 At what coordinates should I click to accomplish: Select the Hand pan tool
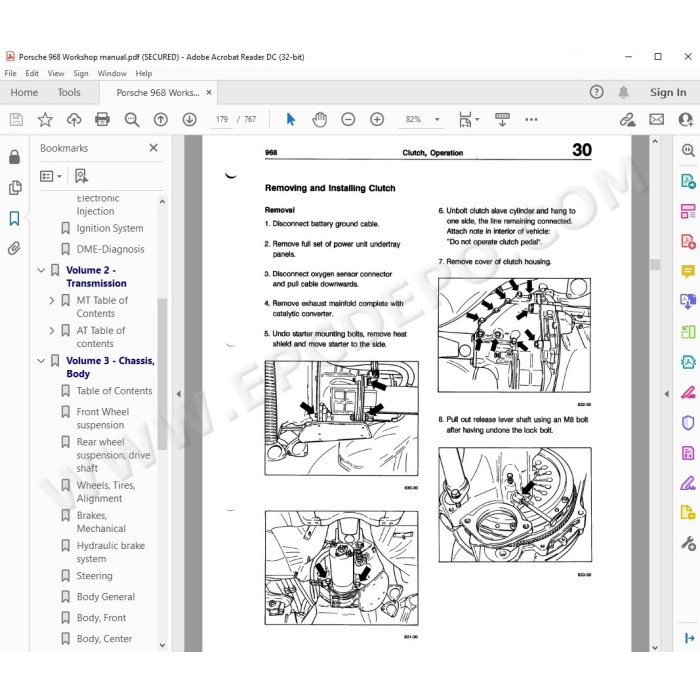pos(319,119)
